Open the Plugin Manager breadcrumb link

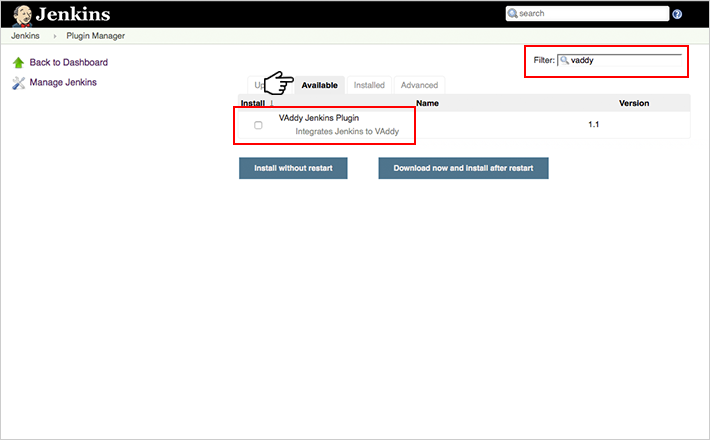coord(96,36)
